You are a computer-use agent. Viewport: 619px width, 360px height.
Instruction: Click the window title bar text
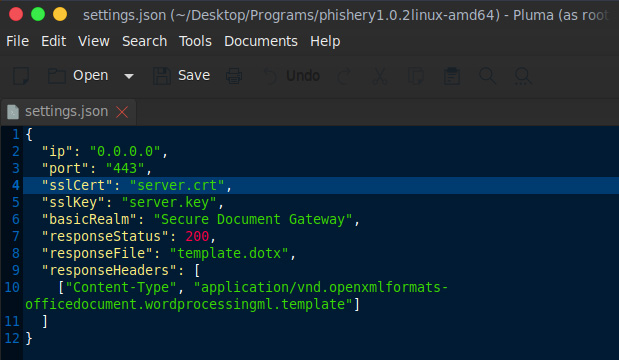pyautogui.click(x=345, y=15)
